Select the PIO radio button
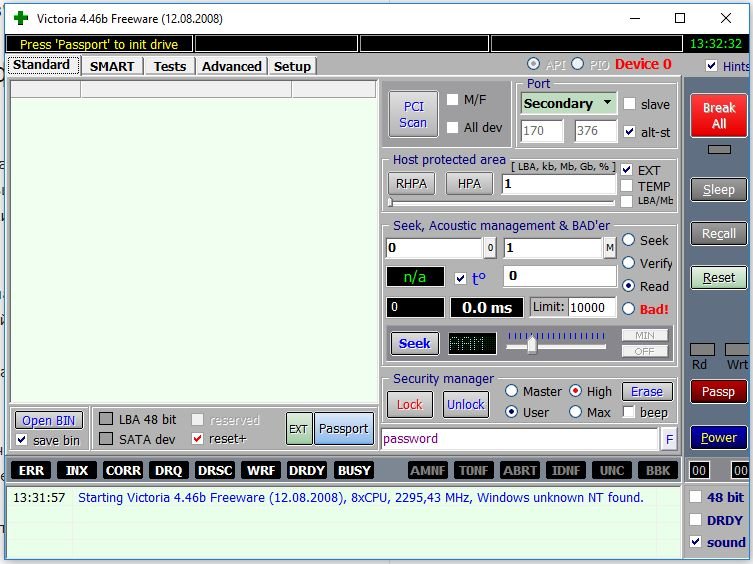 pos(577,64)
